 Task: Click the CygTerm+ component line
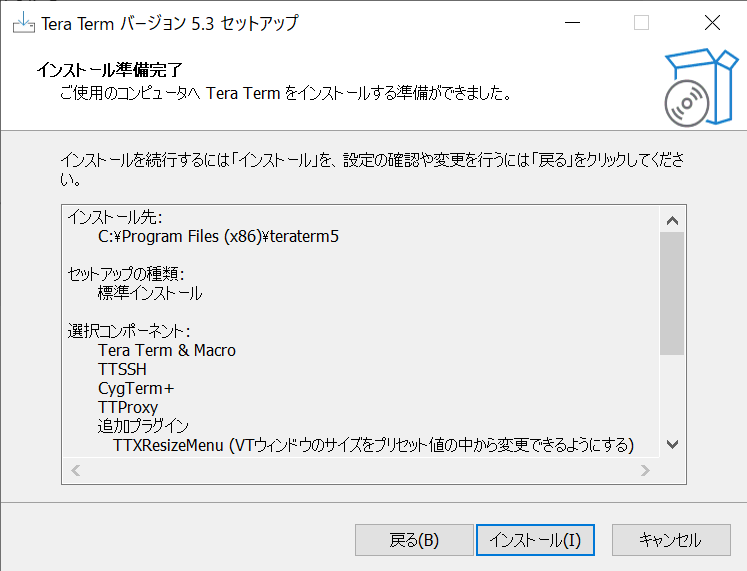(136, 389)
